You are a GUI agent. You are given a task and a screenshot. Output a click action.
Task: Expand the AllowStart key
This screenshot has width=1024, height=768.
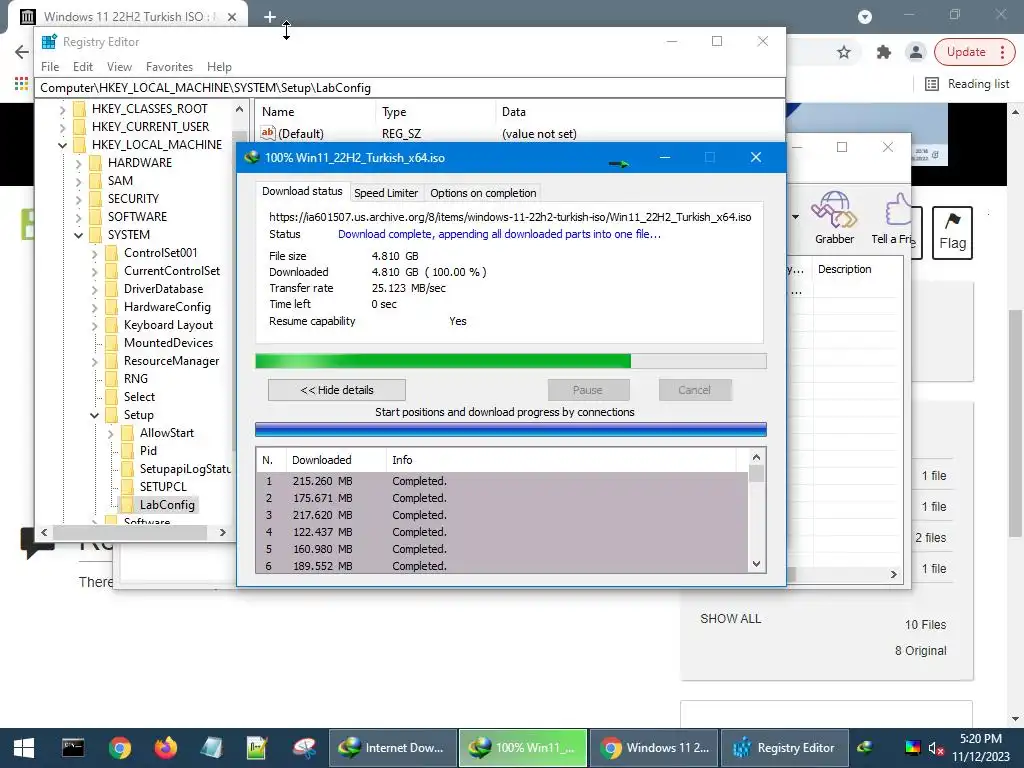(x=110, y=433)
